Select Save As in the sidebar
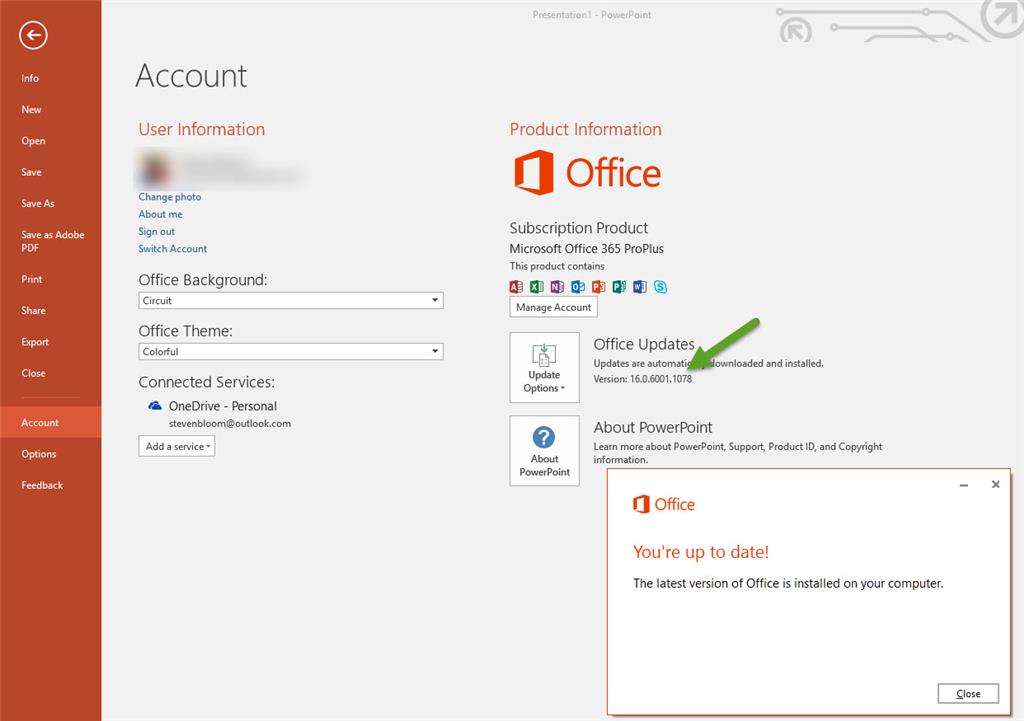 (x=38, y=204)
